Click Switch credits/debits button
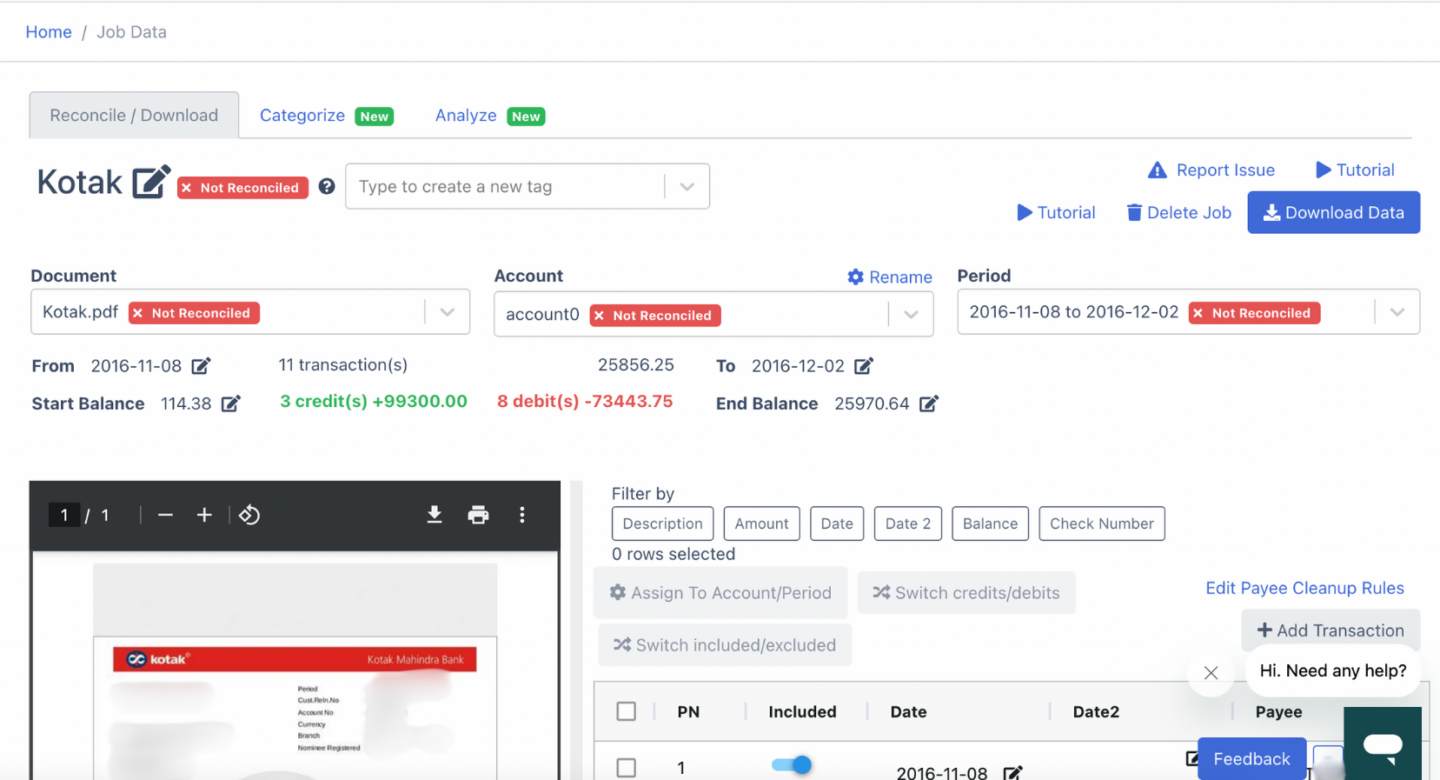 tap(966, 593)
